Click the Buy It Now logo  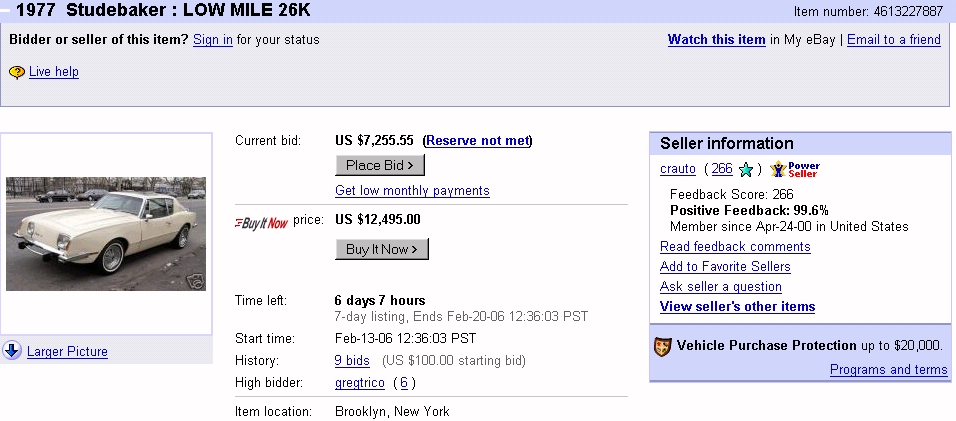[261, 222]
